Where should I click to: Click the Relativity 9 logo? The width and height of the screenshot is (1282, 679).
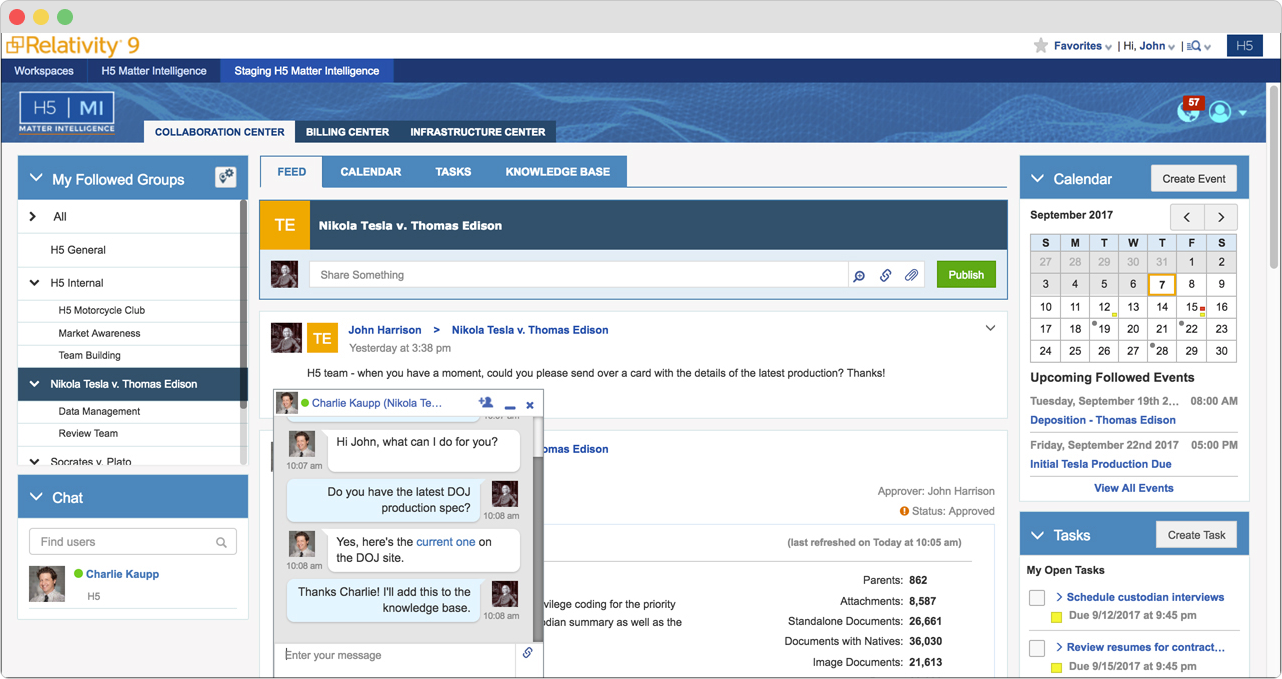(x=72, y=46)
